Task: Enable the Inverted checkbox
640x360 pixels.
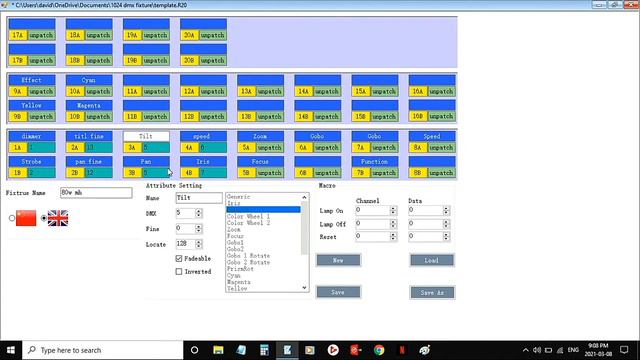Action: tap(179, 271)
